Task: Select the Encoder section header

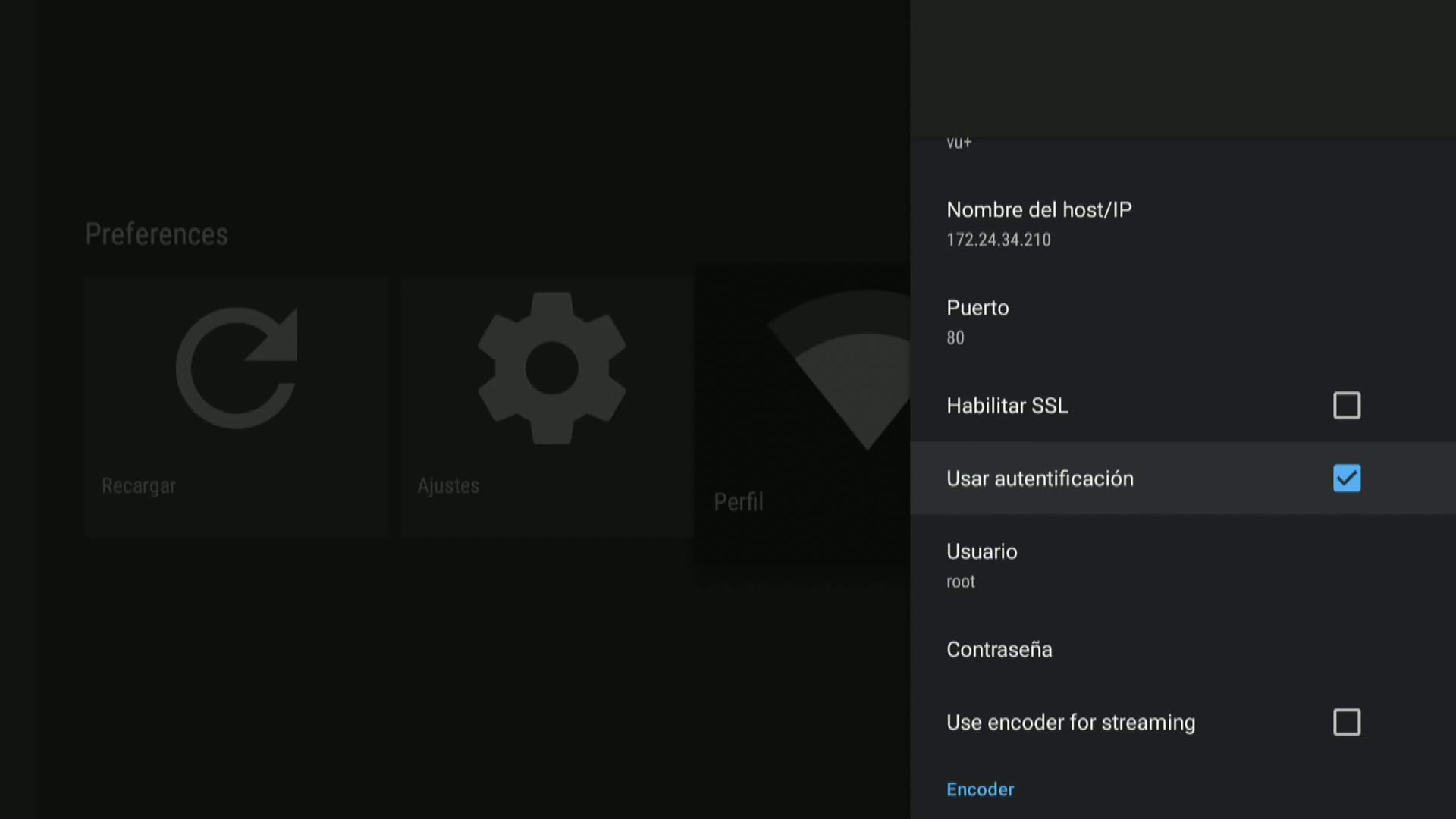Action: tap(980, 789)
